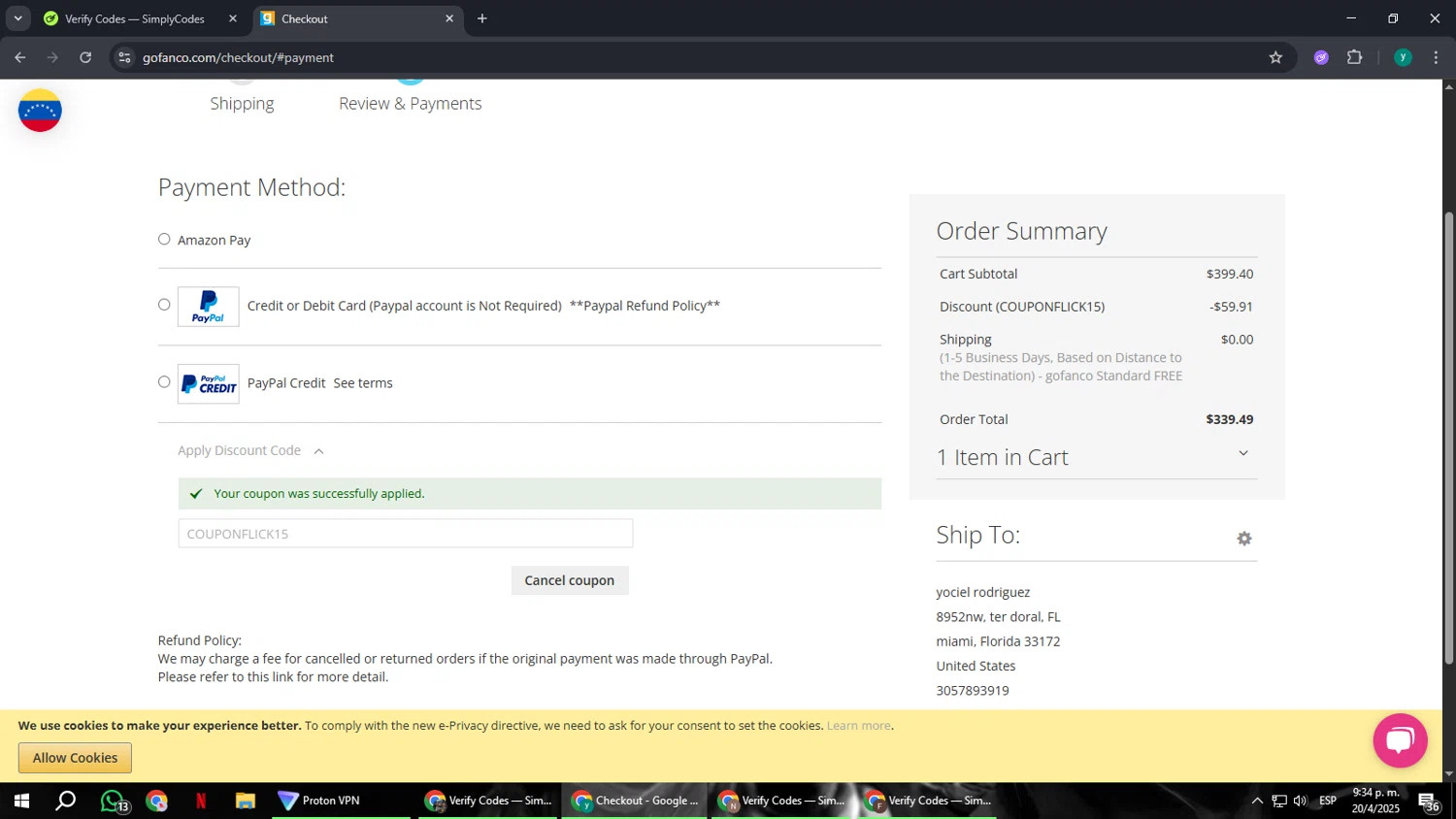Click the Cancel coupon button

point(570,580)
